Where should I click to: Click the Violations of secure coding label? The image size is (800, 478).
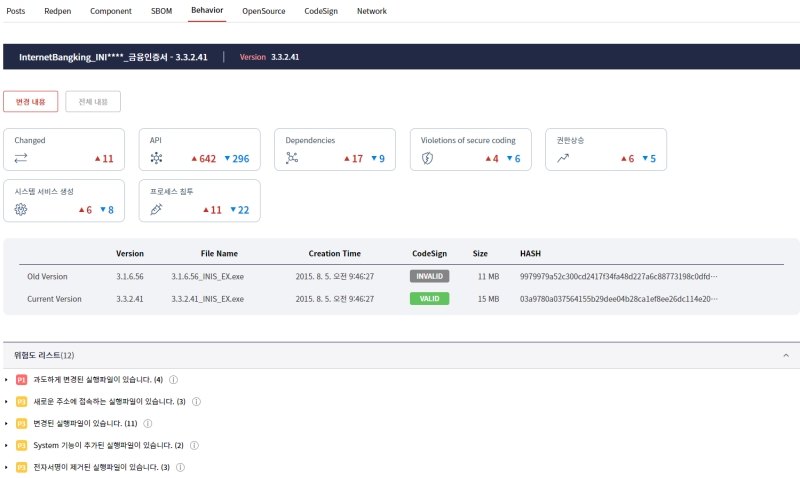click(468, 140)
